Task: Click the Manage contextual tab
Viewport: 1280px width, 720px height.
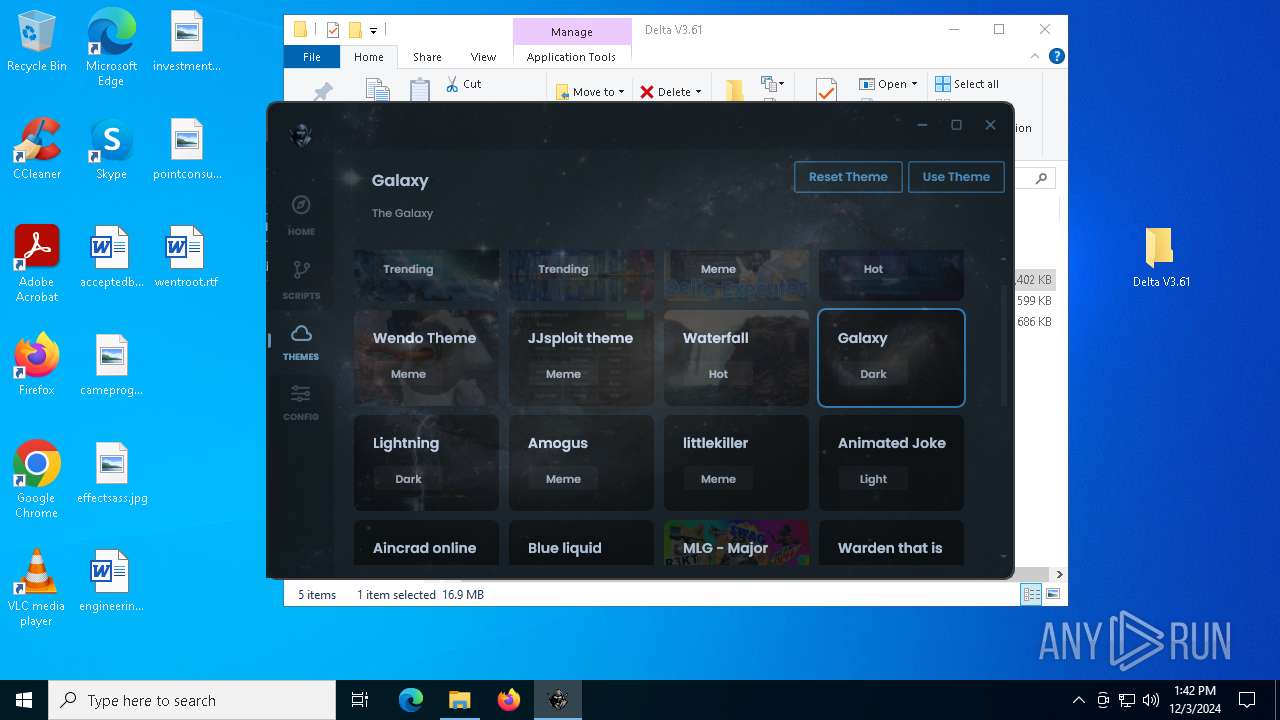Action: [x=572, y=32]
